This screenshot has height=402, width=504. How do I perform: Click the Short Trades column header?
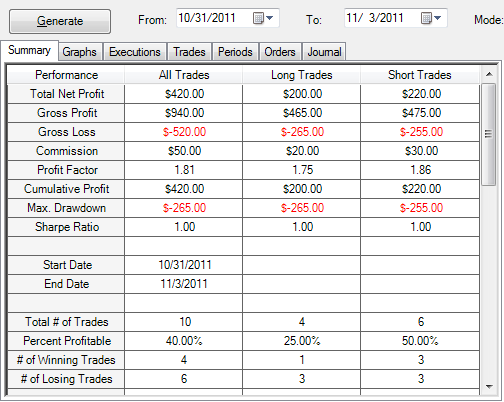click(x=420, y=75)
